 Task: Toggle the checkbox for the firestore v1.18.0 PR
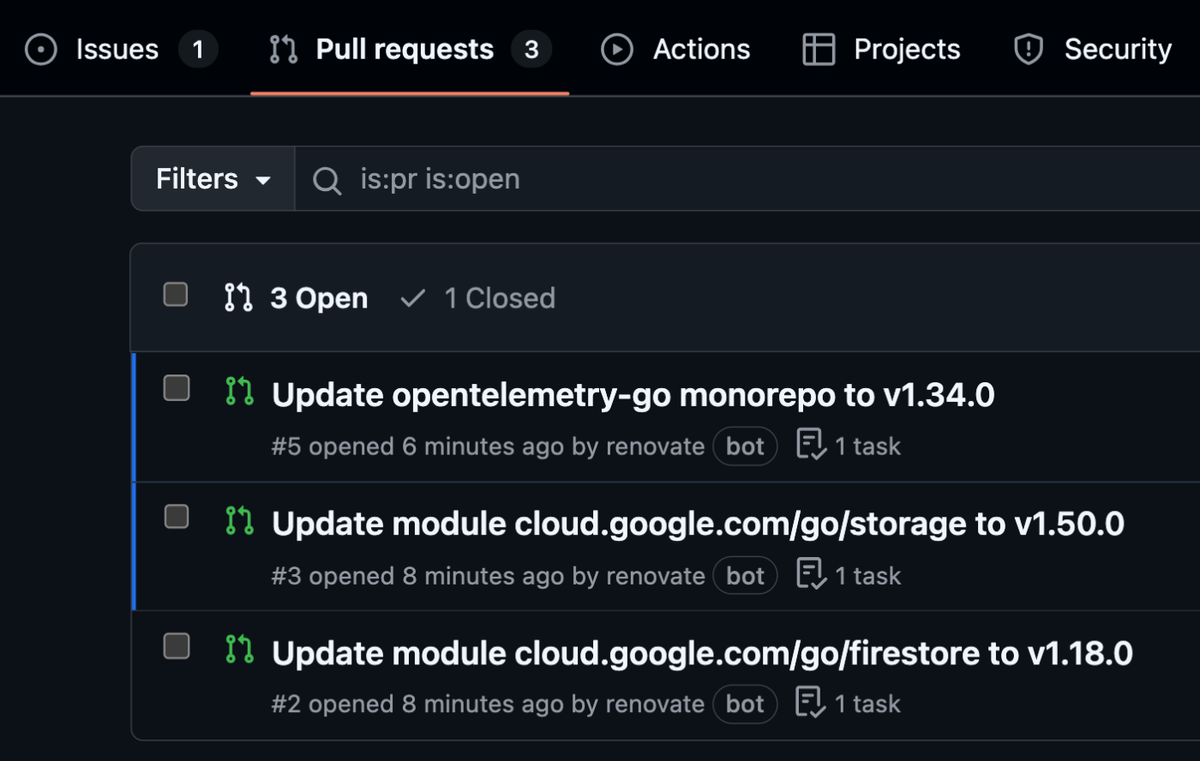[x=176, y=646]
